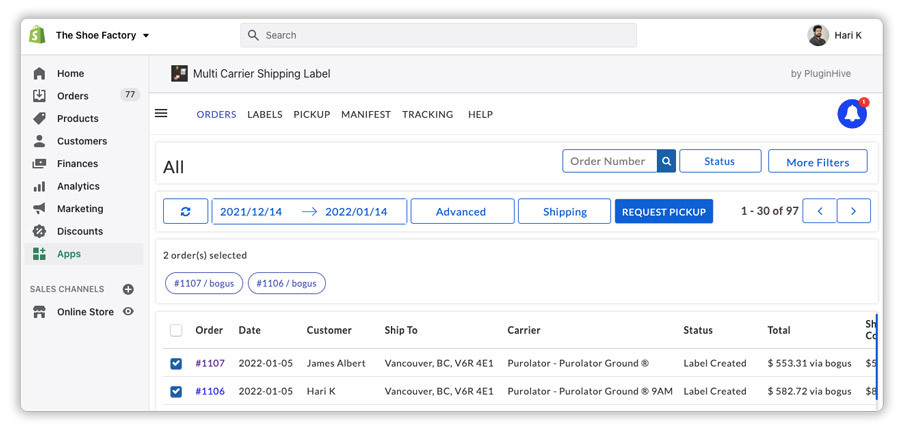Click the search magnifier icon in top bar
Image resolution: width=900 pixels, height=427 pixels.
[x=253, y=35]
